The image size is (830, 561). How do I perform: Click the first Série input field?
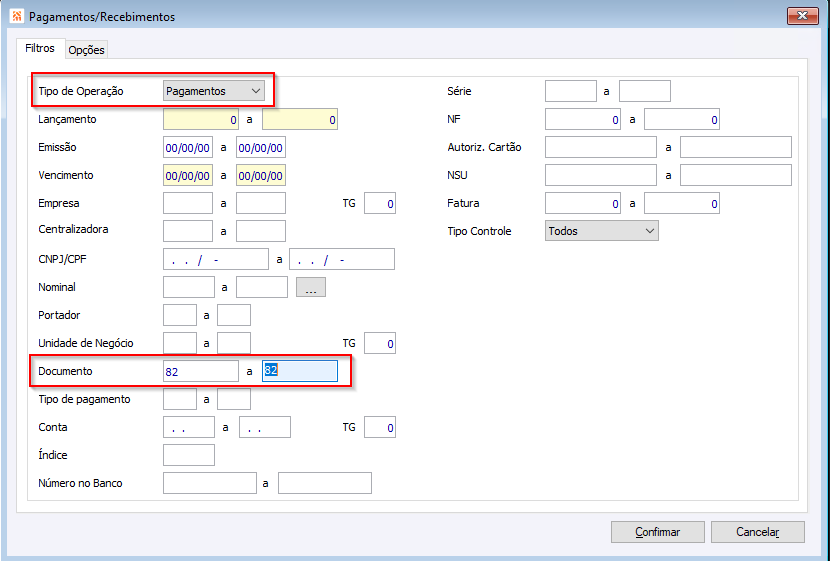pos(571,91)
